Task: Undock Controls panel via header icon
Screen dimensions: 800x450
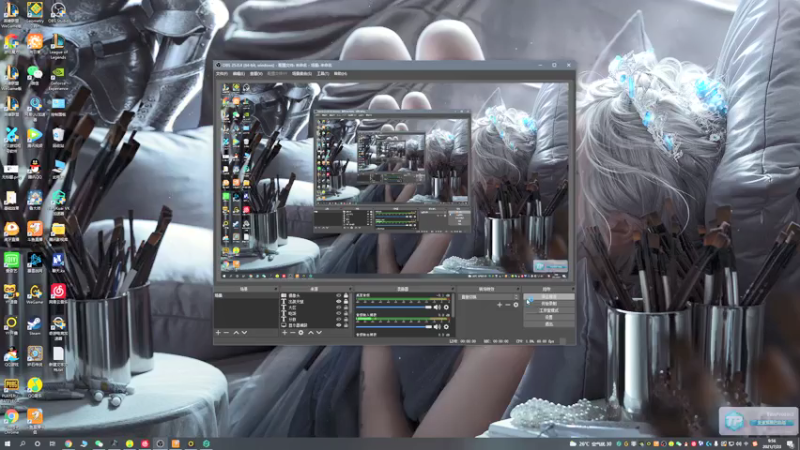Action: coord(573,288)
